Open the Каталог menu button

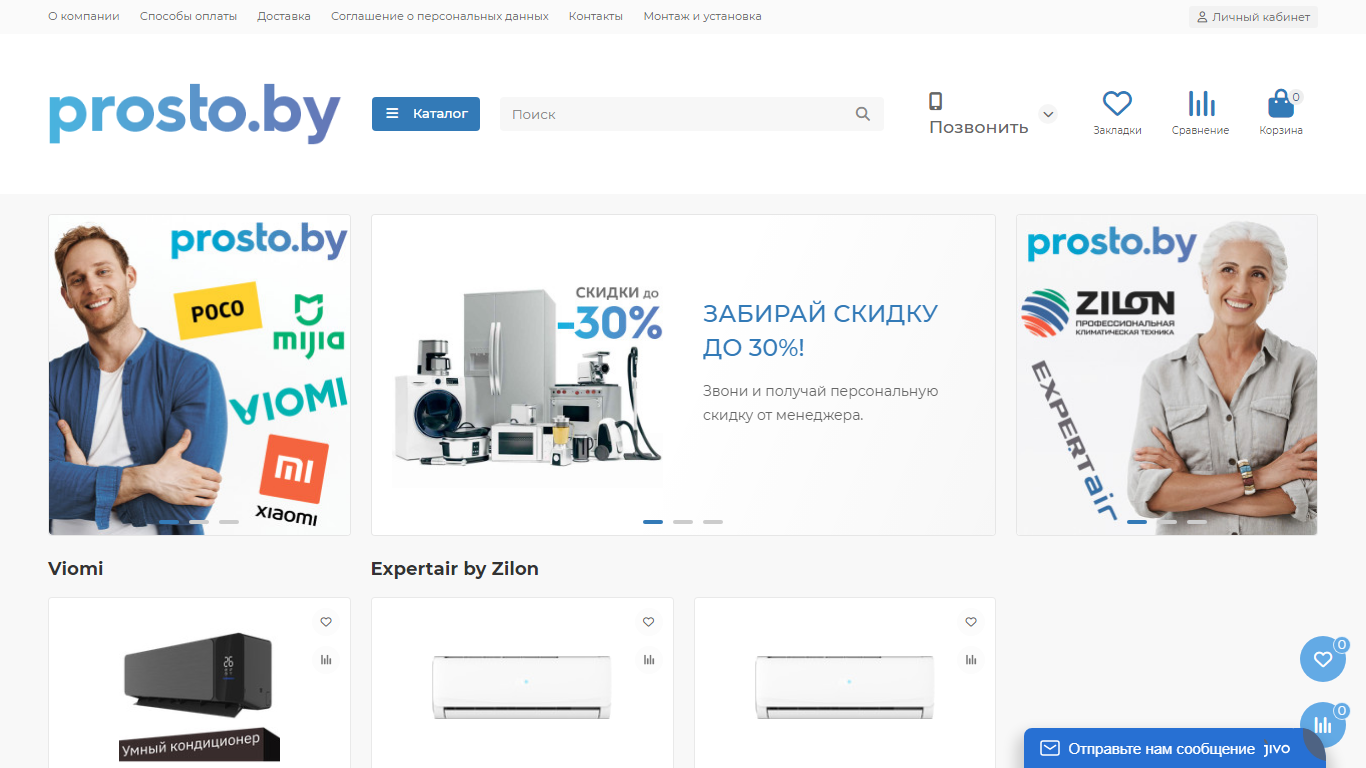tap(426, 114)
